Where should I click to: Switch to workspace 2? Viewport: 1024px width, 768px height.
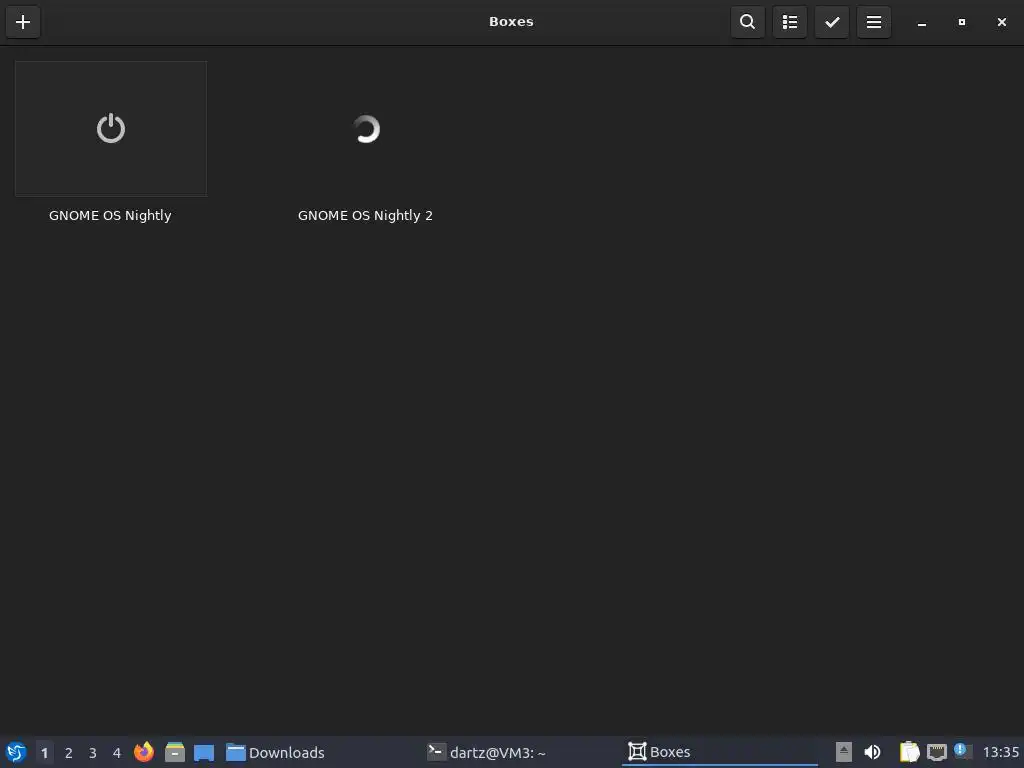click(69, 753)
